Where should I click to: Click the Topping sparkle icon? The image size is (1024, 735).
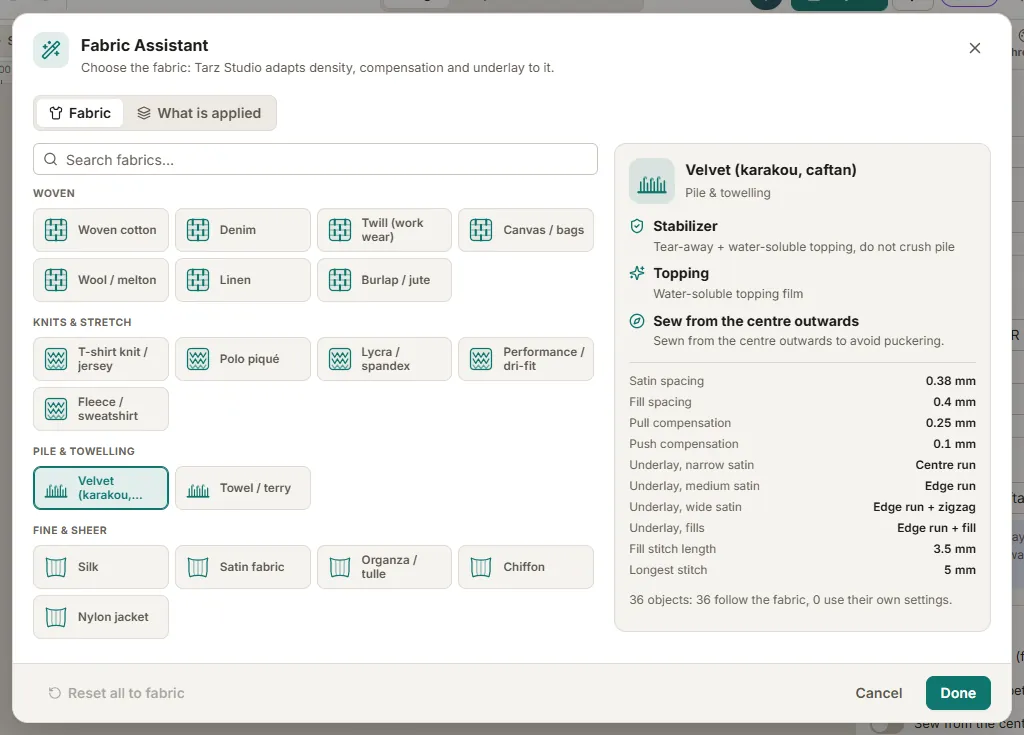[637, 273]
